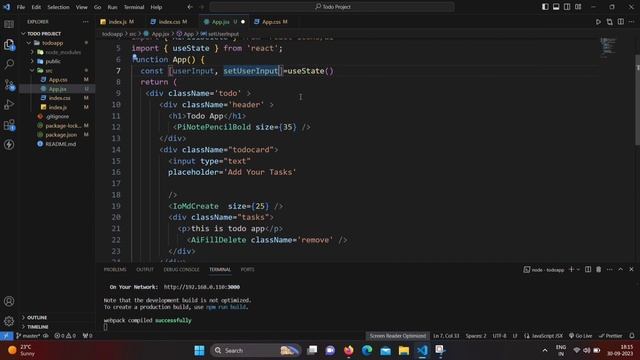The width and height of the screenshot is (640, 360).
Task: Open Visual Studio Code from the taskbar
Action: coord(422,350)
